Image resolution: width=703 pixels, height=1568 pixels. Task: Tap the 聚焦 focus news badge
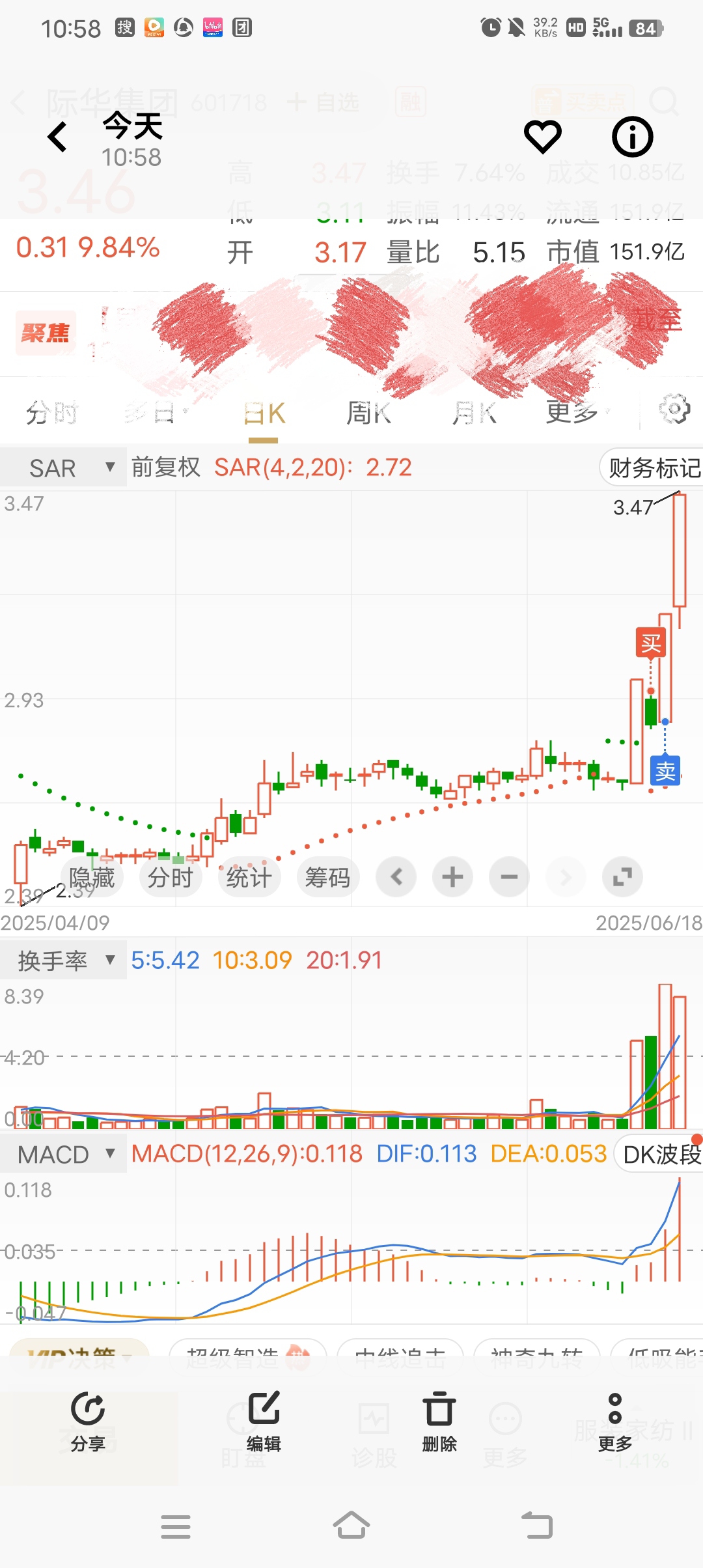click(45, 333)
